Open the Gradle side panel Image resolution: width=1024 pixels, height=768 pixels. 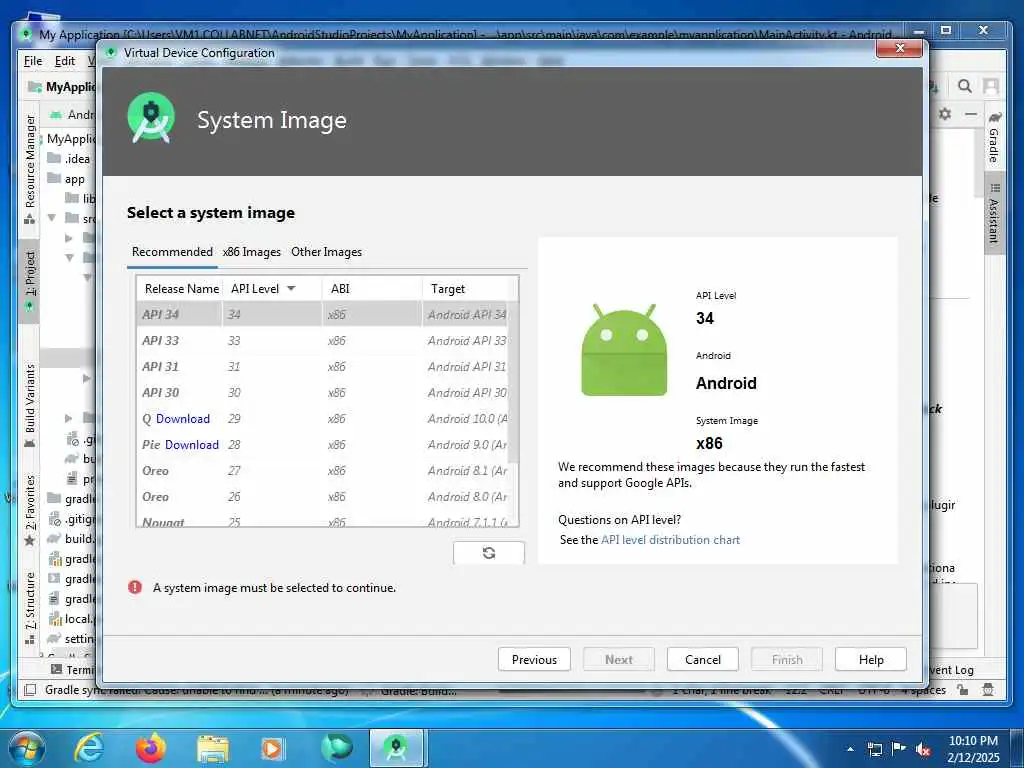coord(994,136)
